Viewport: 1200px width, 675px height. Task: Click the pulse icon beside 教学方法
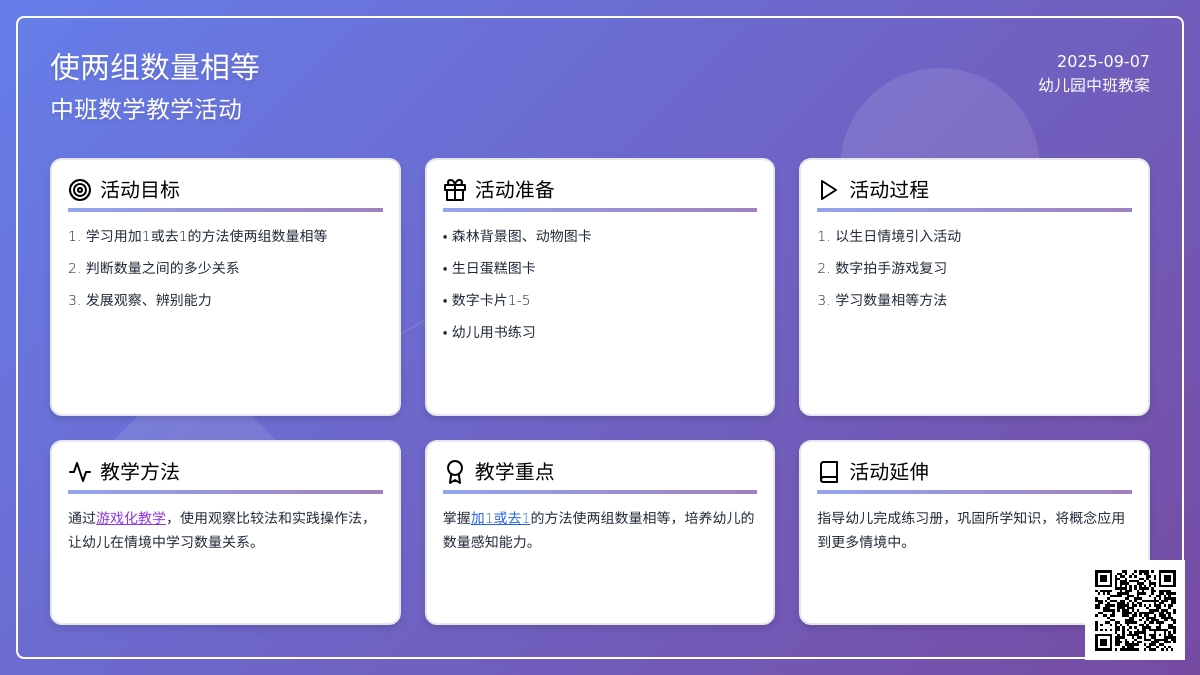[x=80, y=472]
